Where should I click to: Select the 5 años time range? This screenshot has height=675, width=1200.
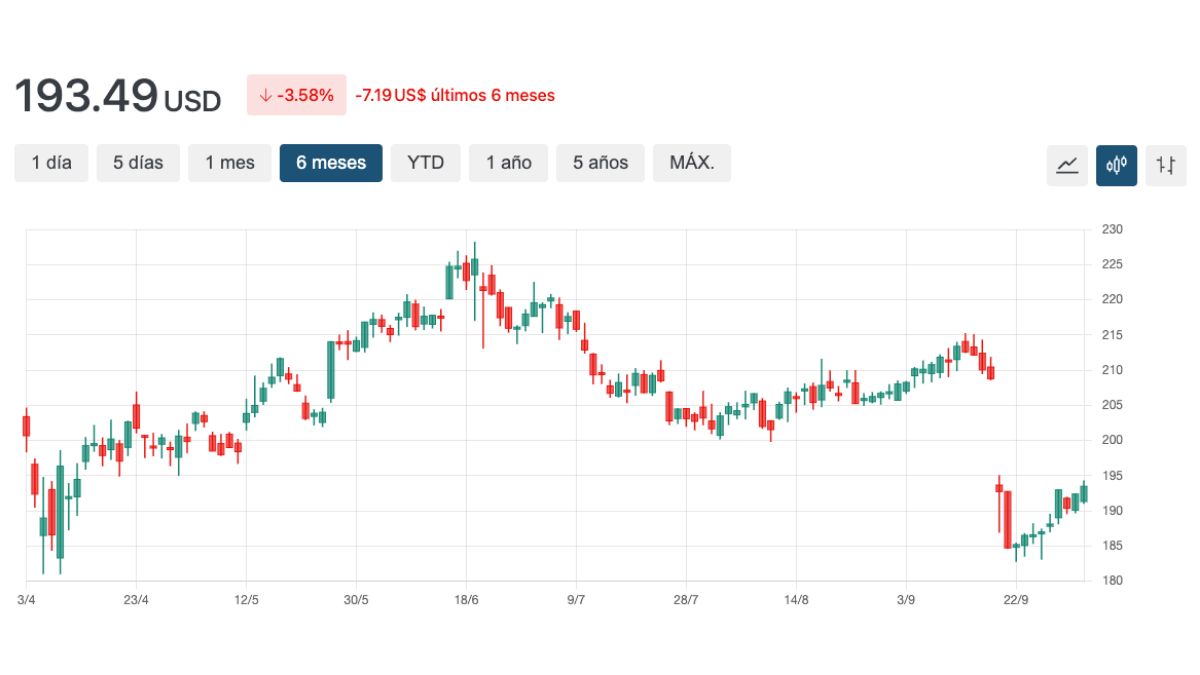(x=600, y=163)
